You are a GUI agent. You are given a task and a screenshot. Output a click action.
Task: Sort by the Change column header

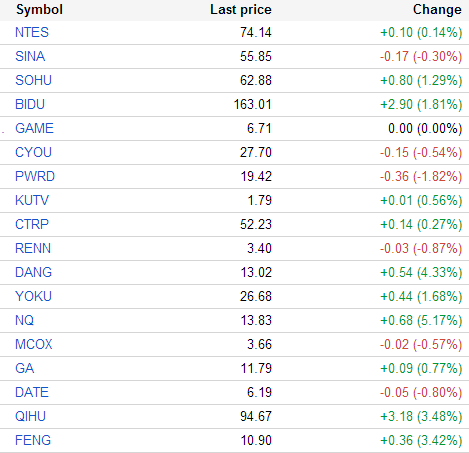point(437,10)
